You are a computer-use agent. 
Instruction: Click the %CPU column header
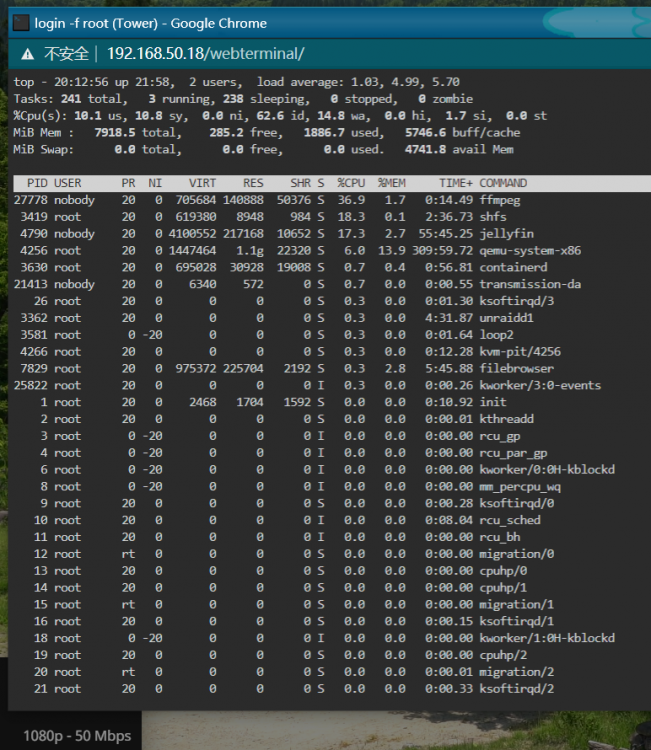click(x=351, y=183)
